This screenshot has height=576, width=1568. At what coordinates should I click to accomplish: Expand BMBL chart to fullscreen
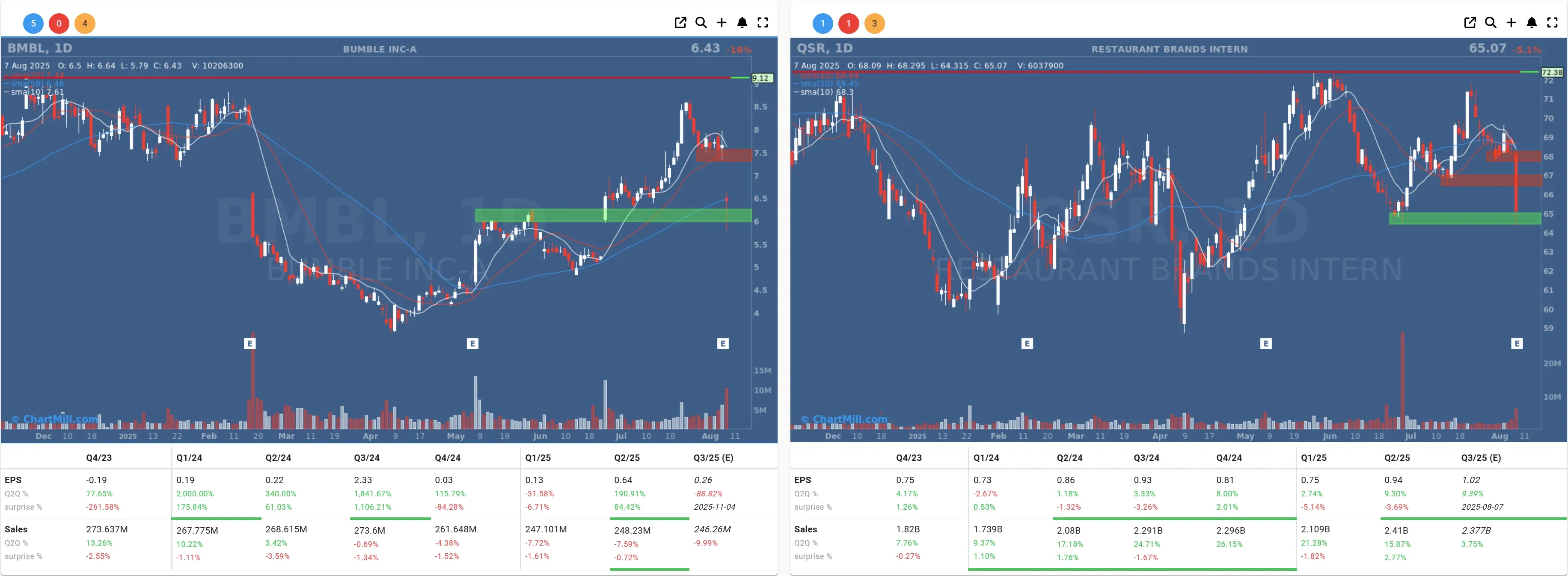(763, 23)
